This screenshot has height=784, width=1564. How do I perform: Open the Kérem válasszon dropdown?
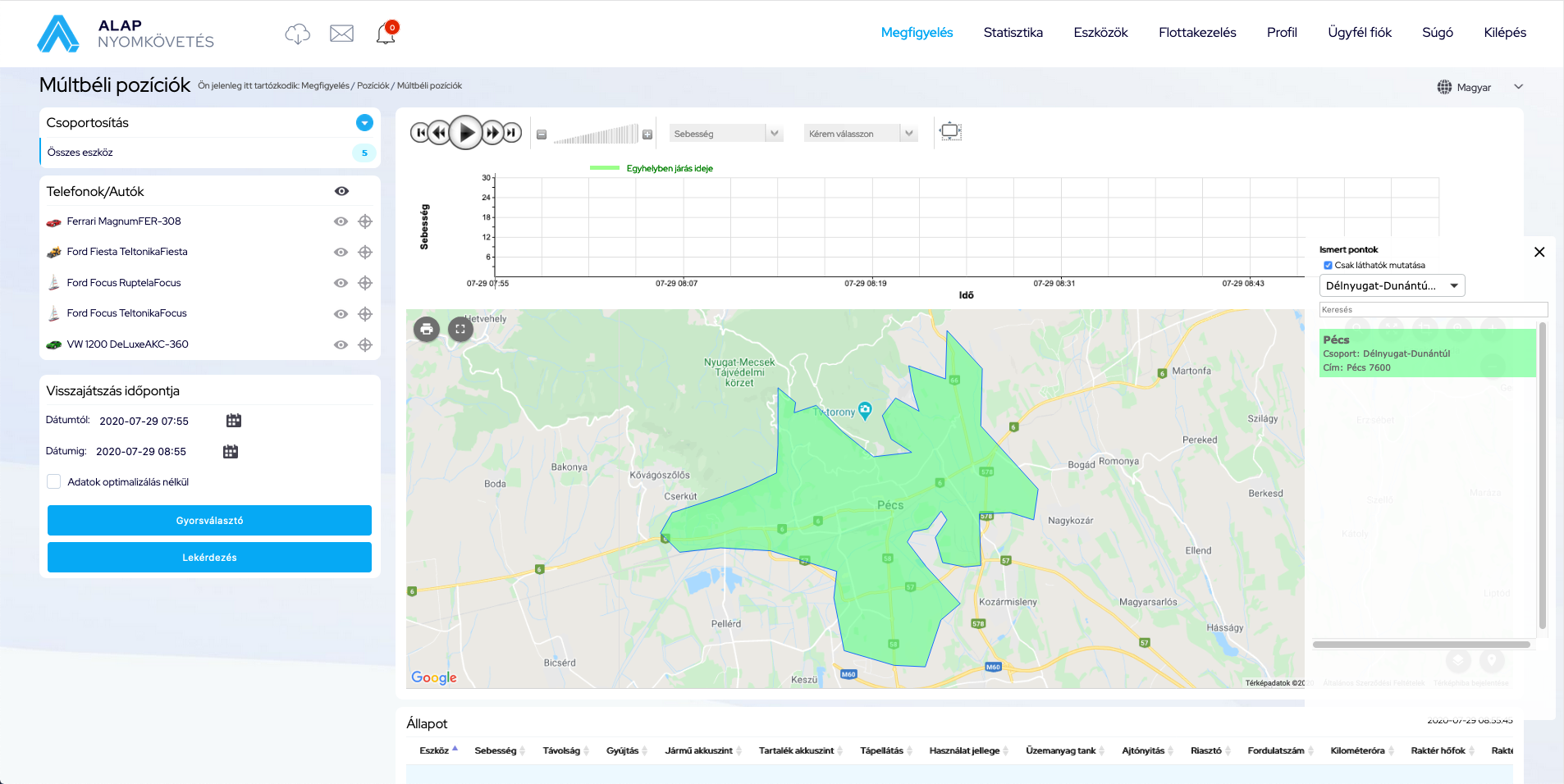860,134
